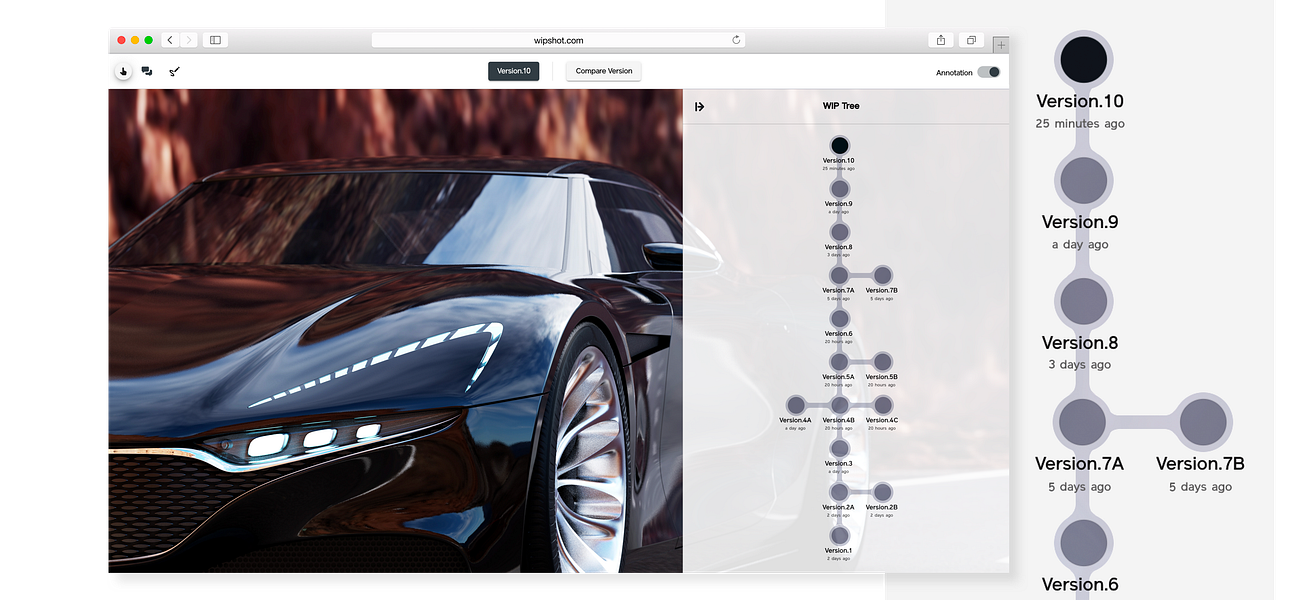Image resolution: width=1303 pixels, height=600 pixels.
Task: Select the Version.5B tree node
Action: (882, 362)
